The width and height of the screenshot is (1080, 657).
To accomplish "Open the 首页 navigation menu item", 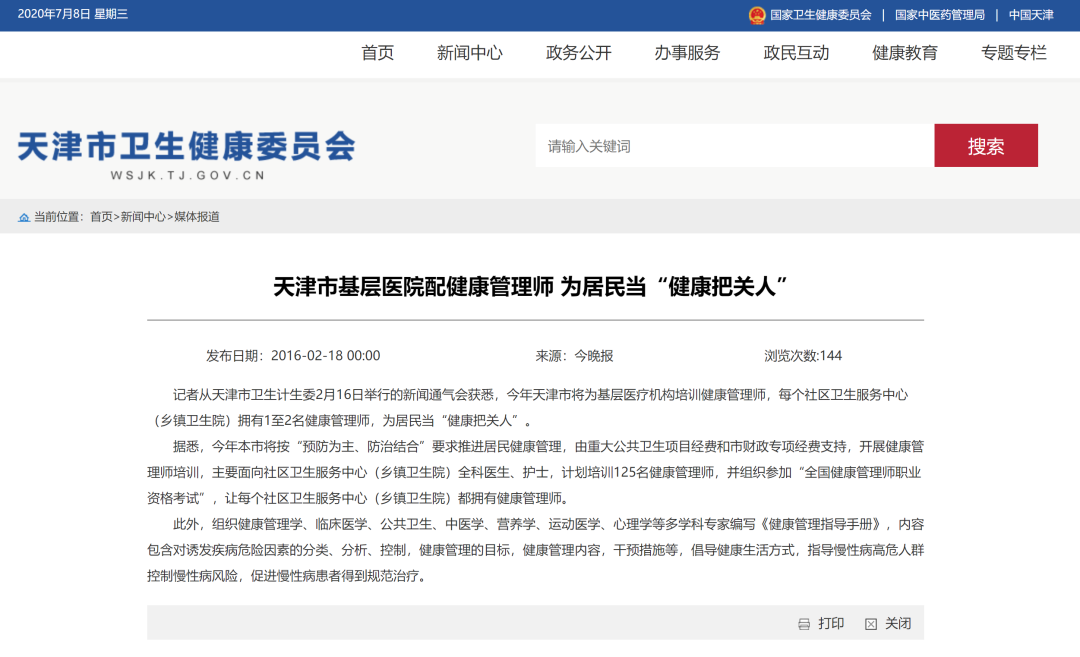I will point(377,53).
